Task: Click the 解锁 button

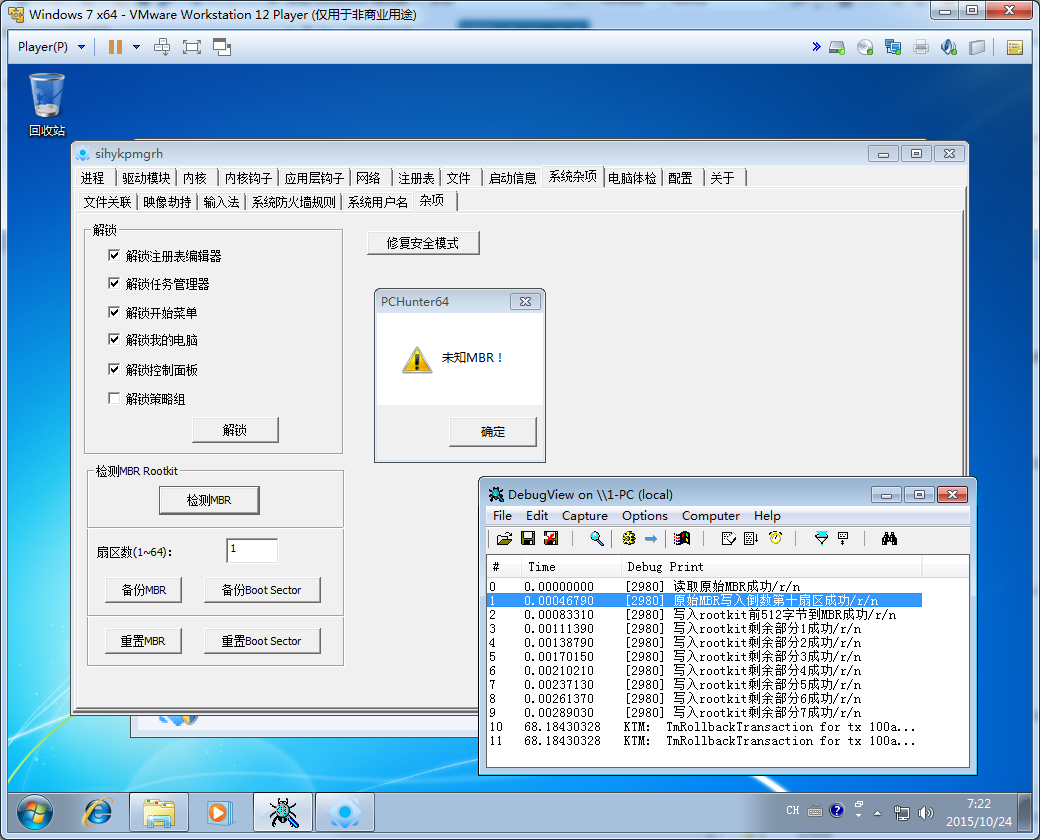Action: point(235,430)
